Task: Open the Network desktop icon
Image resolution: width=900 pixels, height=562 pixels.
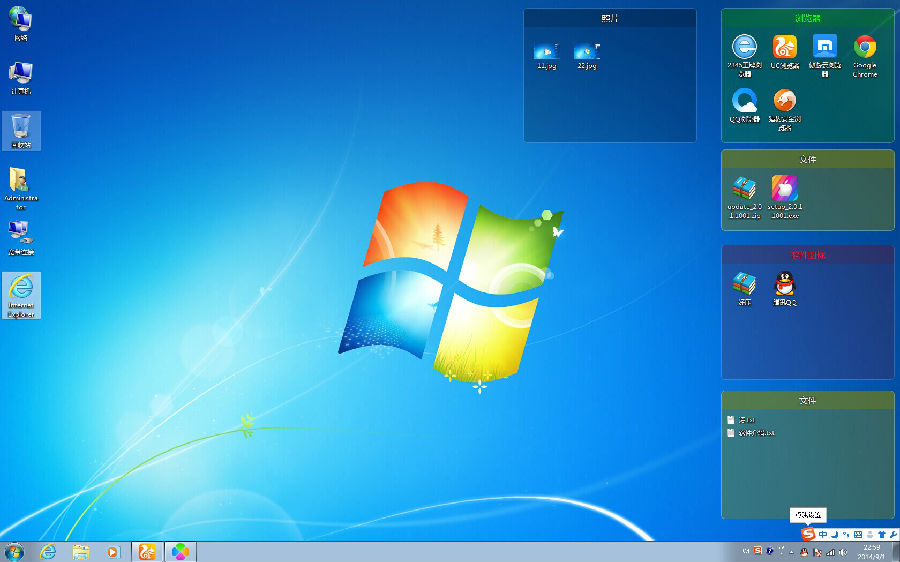Action: click(21, 24)
